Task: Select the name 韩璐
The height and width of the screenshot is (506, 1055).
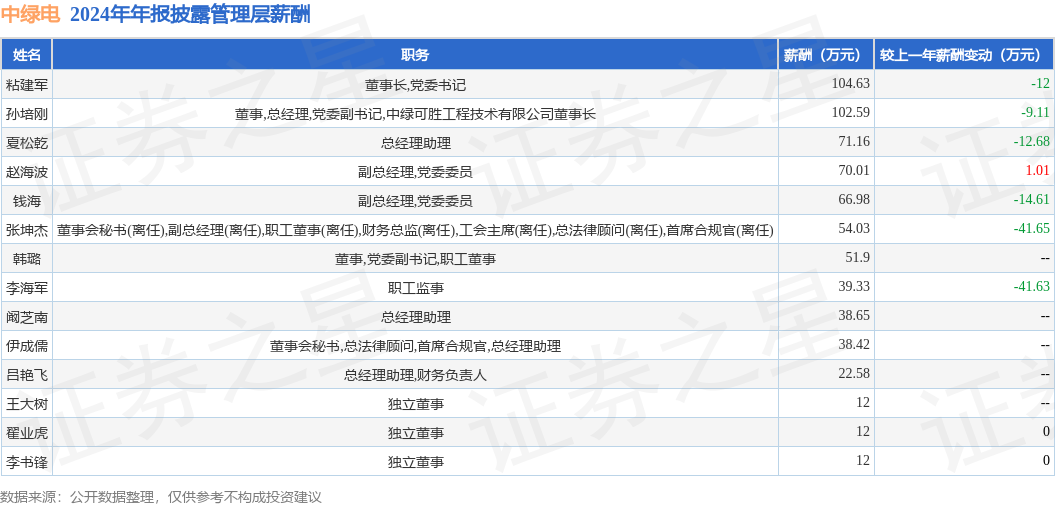Action: (x=26, y=258)
